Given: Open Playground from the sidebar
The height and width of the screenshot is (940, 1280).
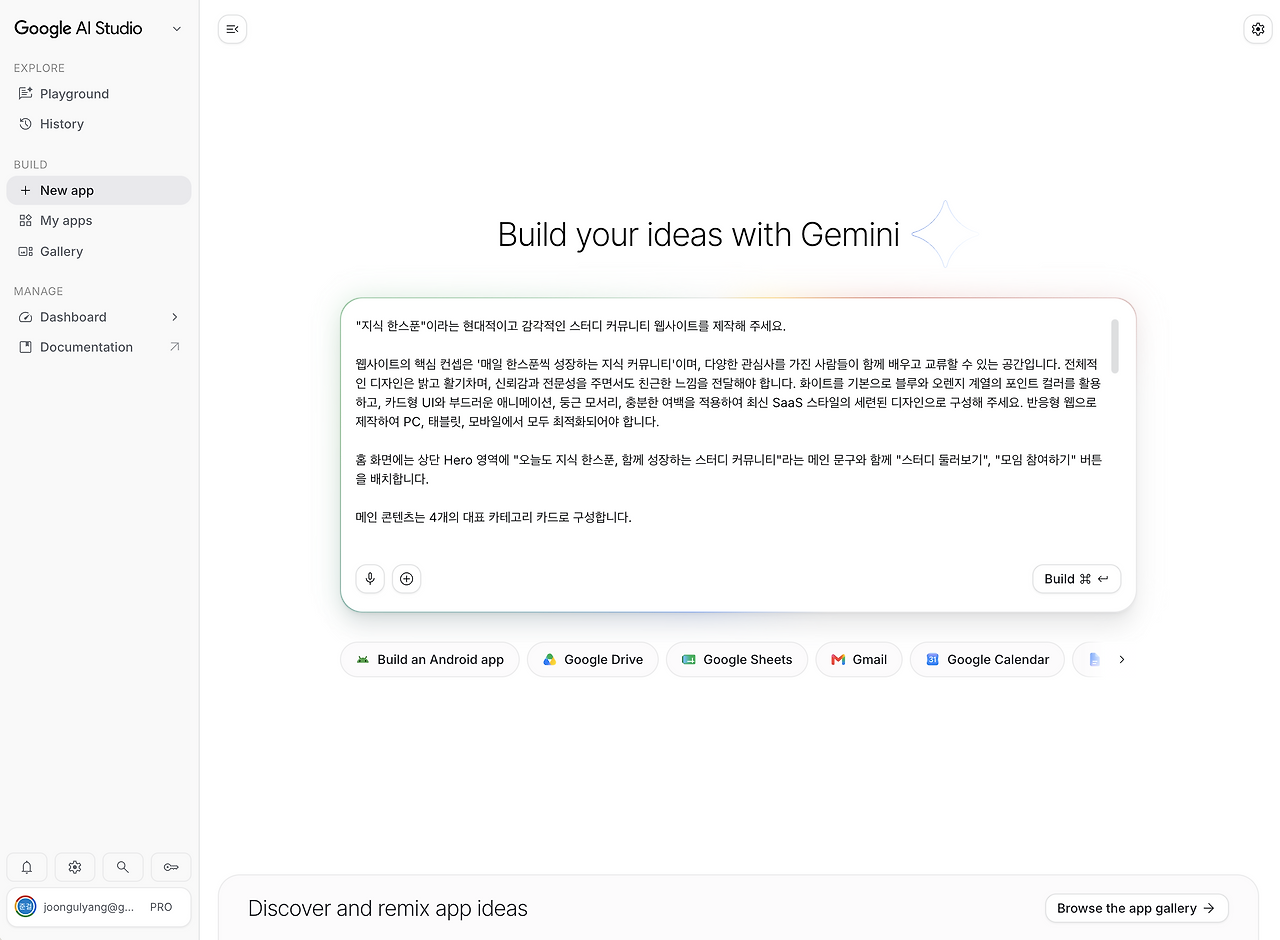Looking at the screenshot, I should point(99,94).
